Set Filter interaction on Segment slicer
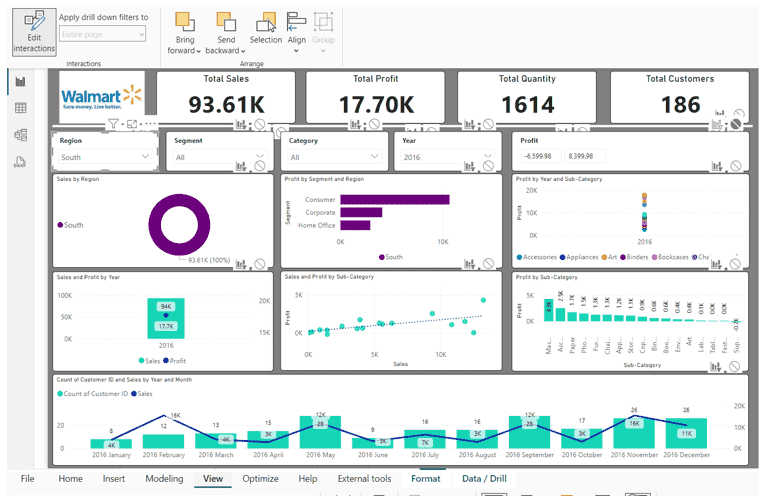 coord(241,166)
